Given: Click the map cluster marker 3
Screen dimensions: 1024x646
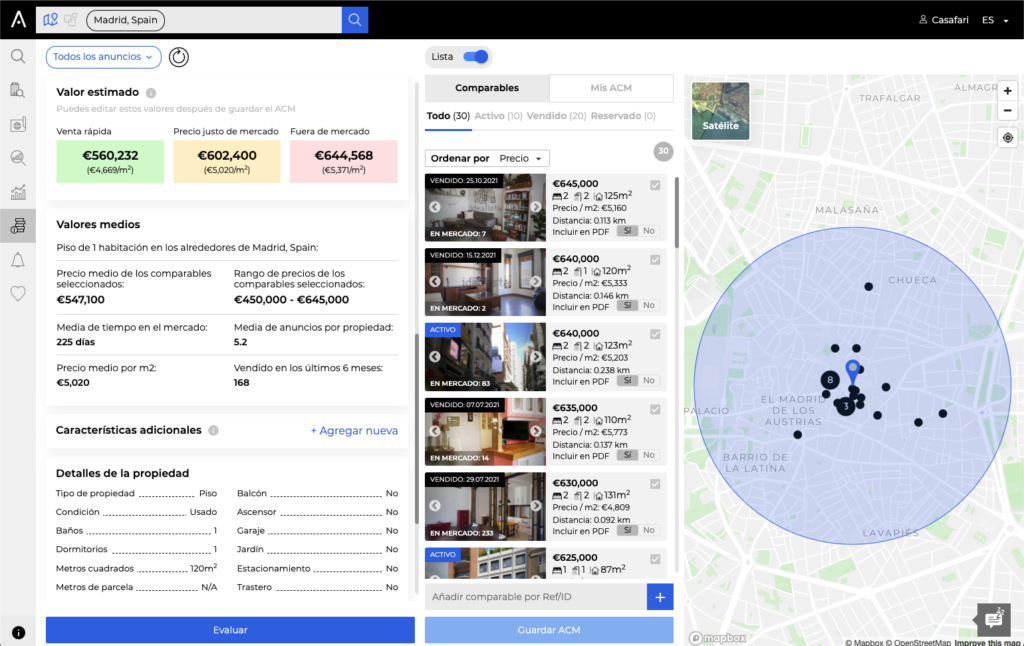Looking at the screenshot, I should (846, 406).
